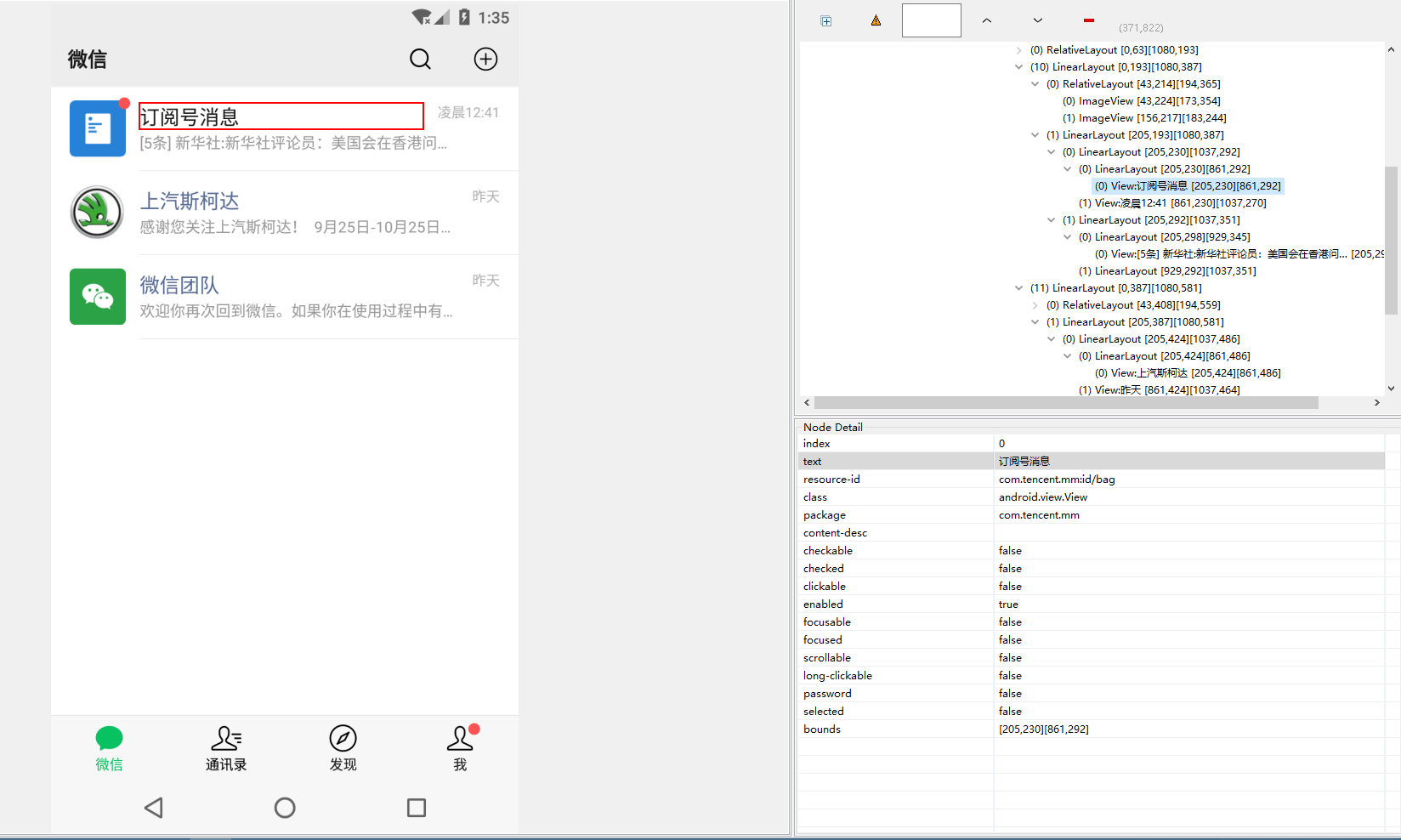Image resolution: width=1401 pixels, height=840 pixels.
Task: Click the red minus toolbar icon
Action: tap(1089, 20)
